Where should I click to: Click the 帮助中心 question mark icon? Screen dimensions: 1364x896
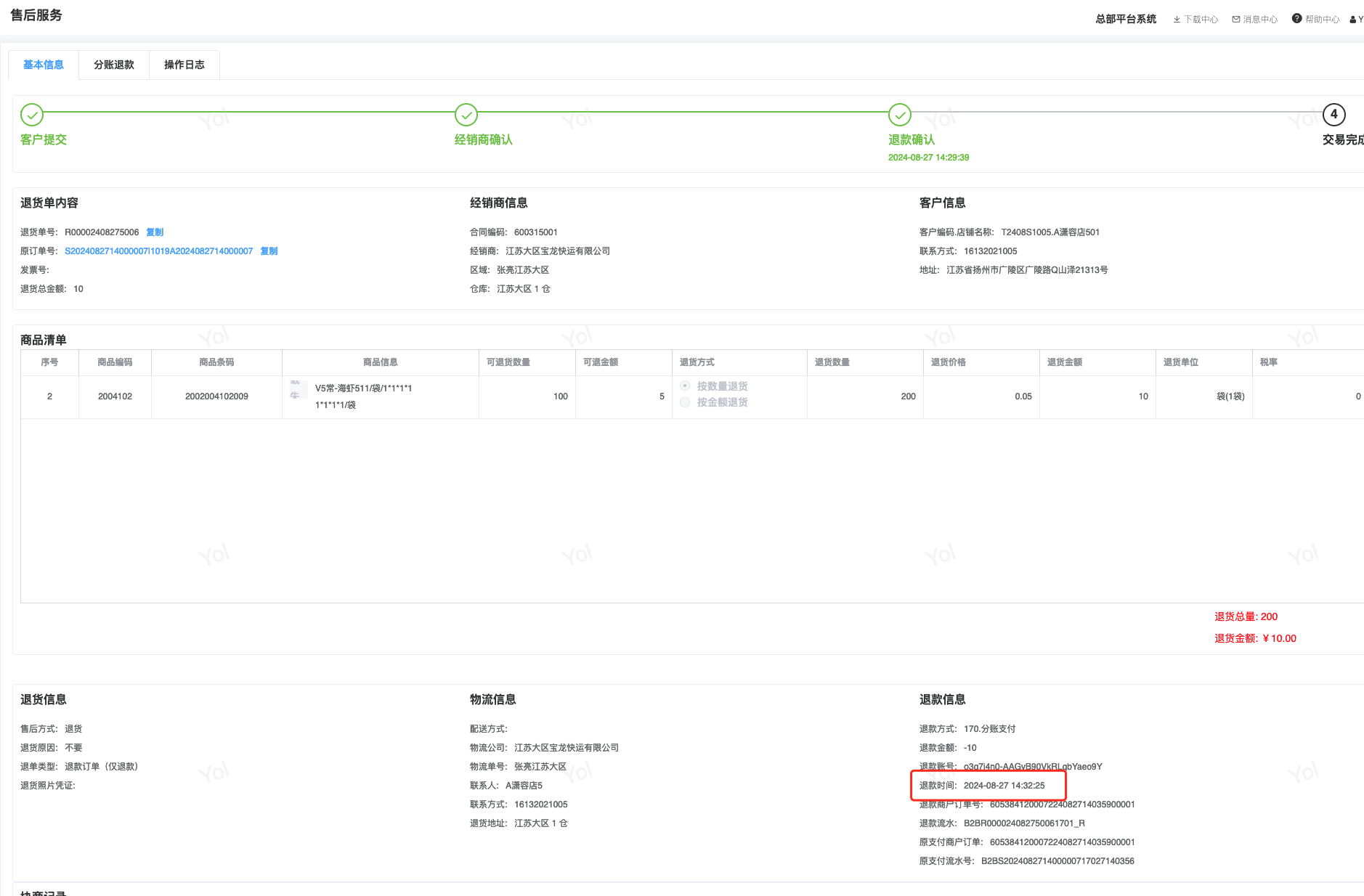pyautogui.click(x=1296, y=19)
